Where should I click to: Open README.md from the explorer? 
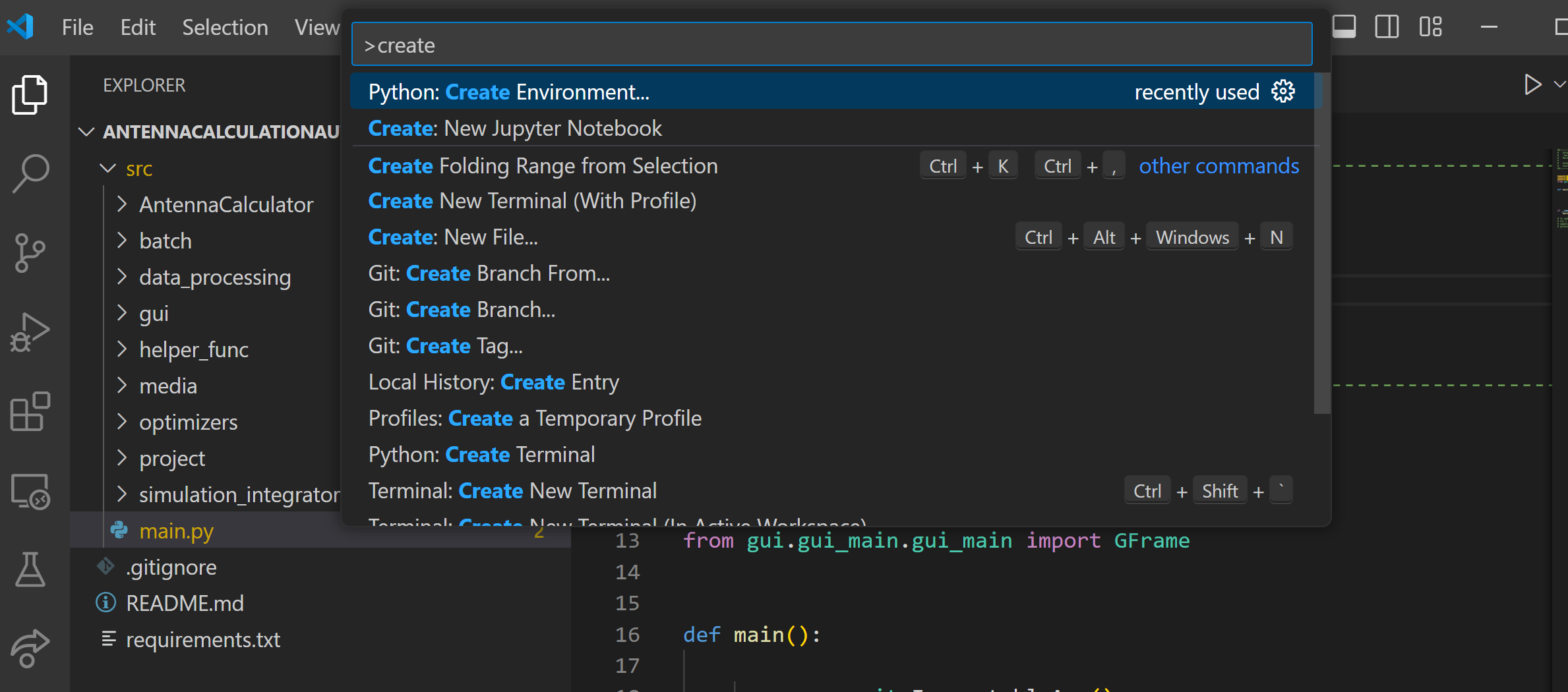pyautogui.click(x=185, y=603)
